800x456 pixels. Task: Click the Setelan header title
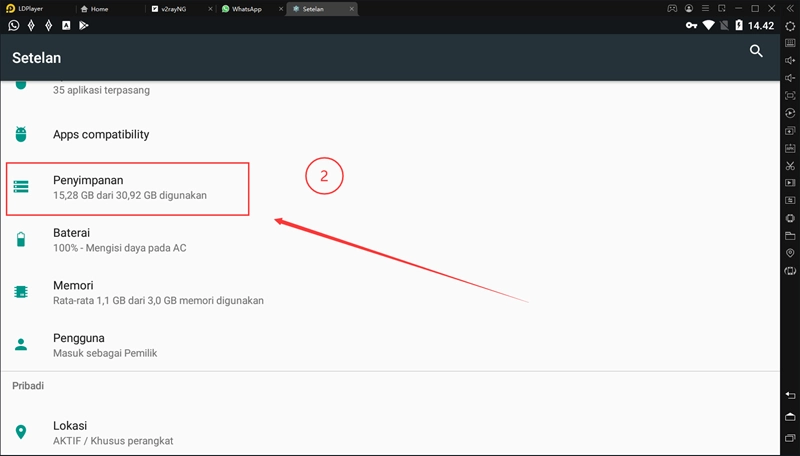coord(37,58)
